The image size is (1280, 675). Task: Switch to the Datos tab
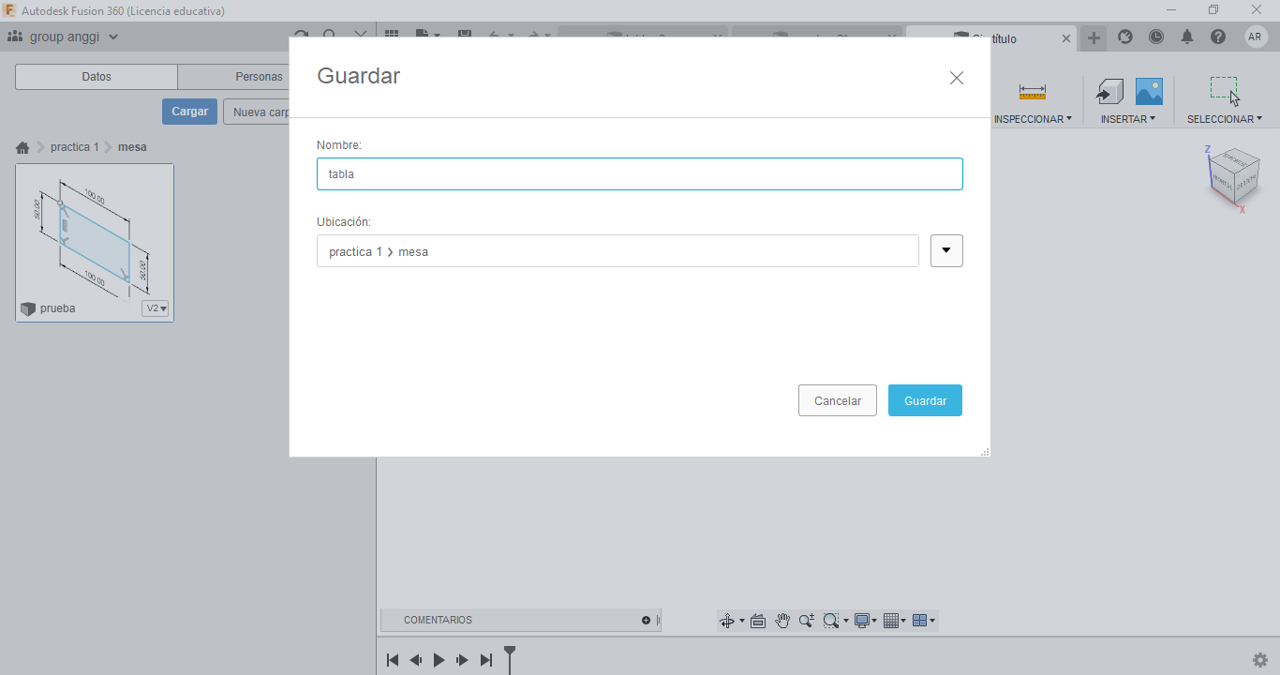(x=96, y=77)
